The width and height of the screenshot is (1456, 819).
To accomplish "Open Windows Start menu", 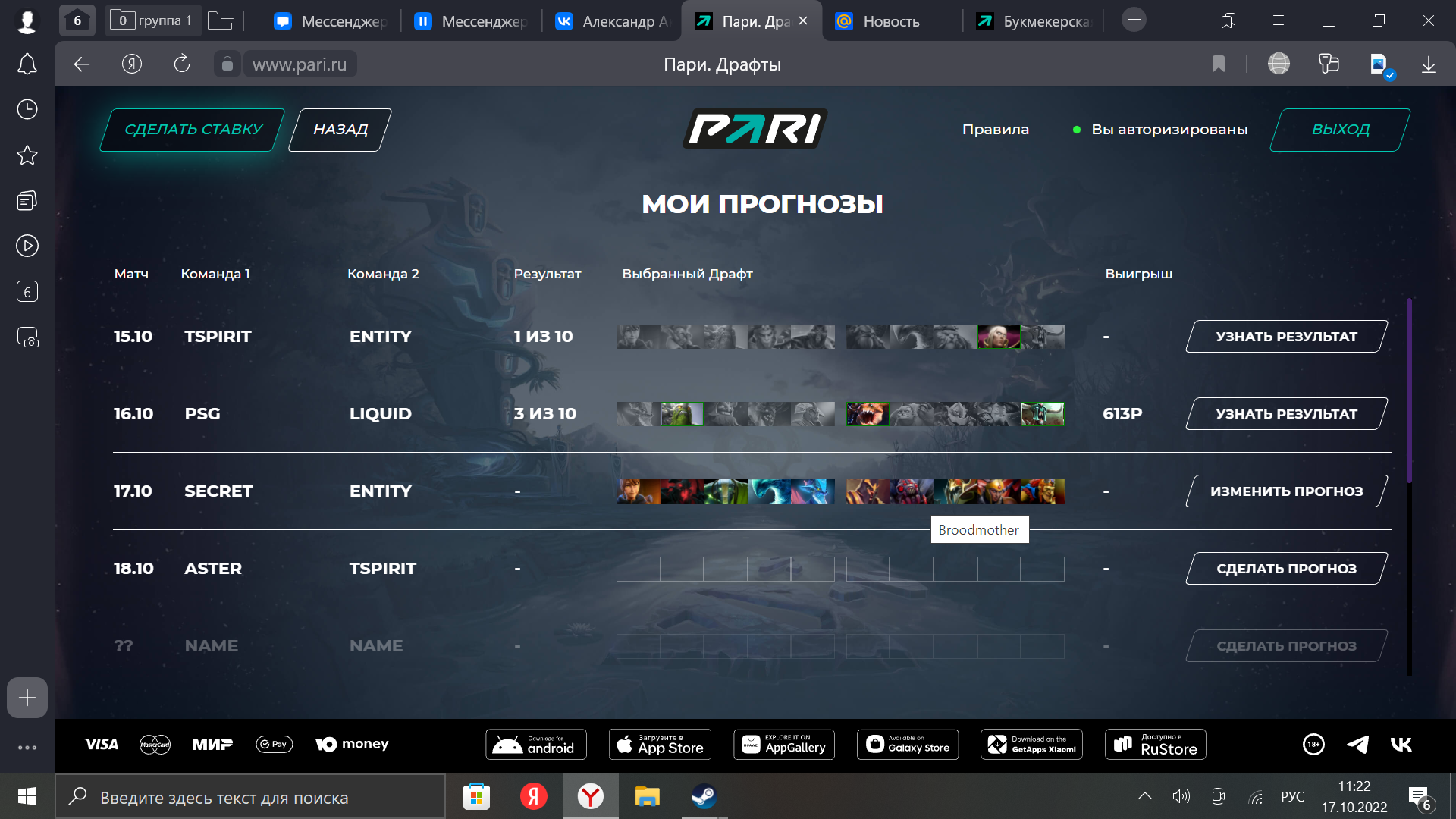I will point(27,796).
